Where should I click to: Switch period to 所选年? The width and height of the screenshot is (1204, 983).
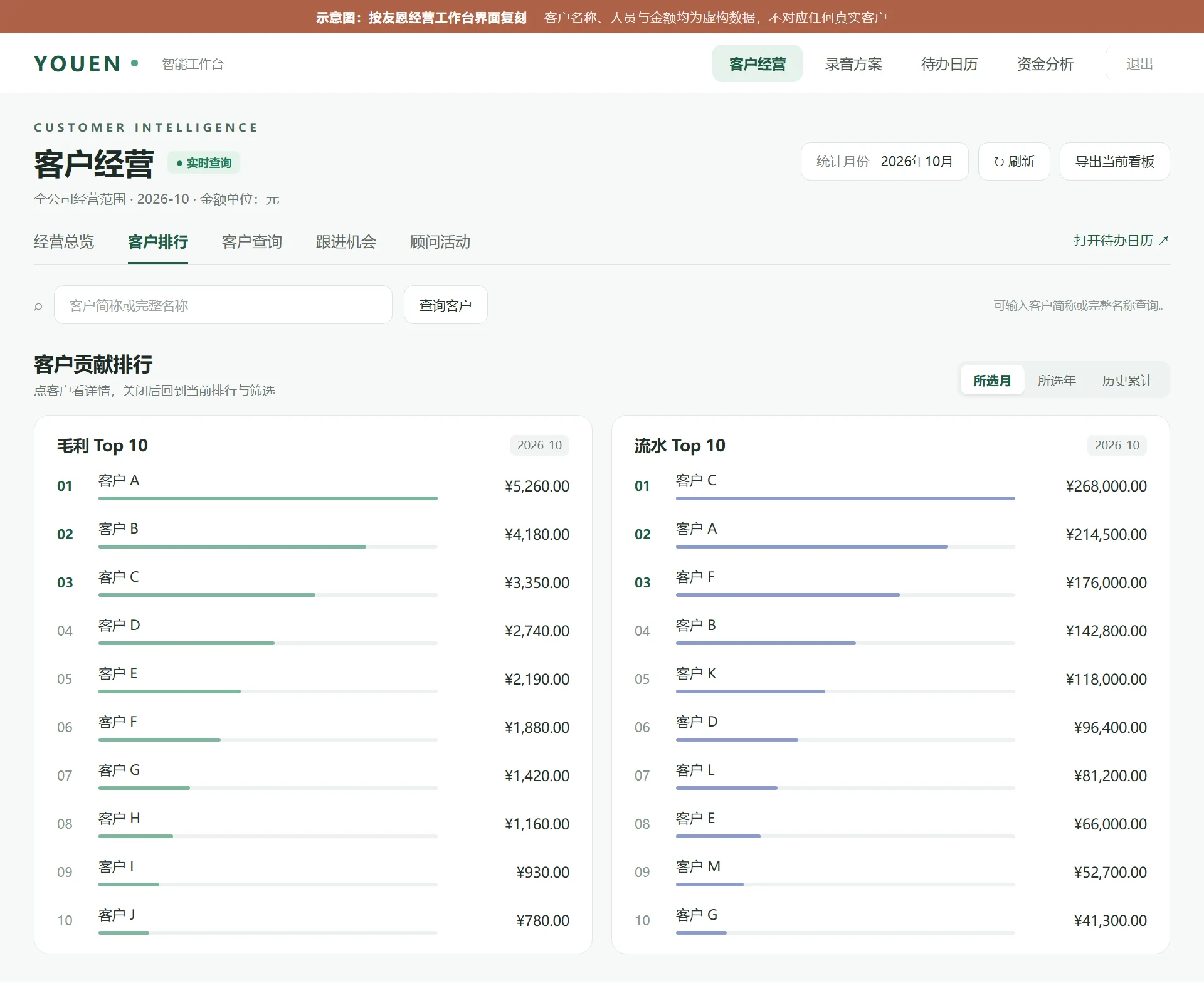pyautogui.click(x=1057, y=381)
